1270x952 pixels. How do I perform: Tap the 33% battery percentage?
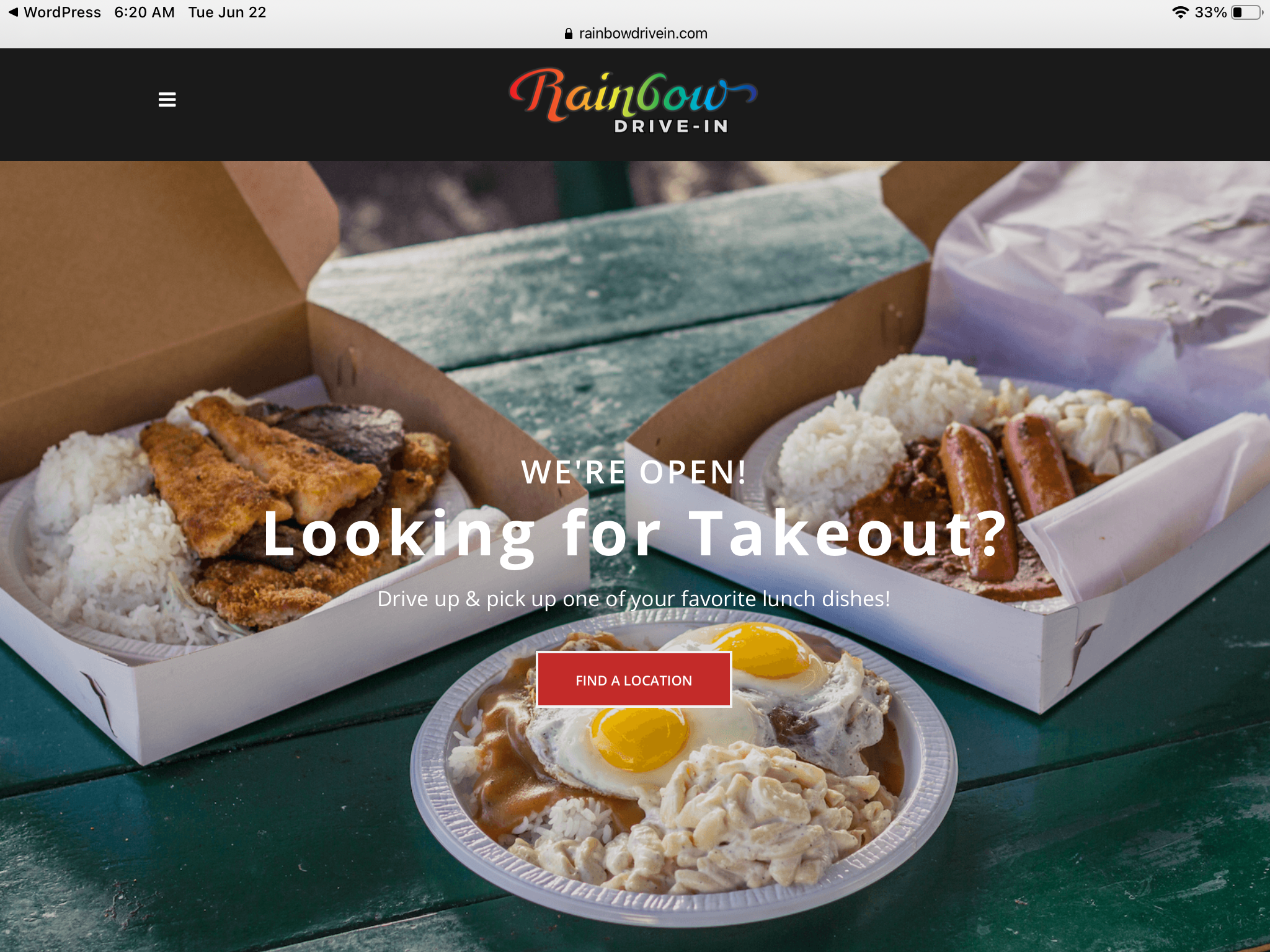point(1210,12)
